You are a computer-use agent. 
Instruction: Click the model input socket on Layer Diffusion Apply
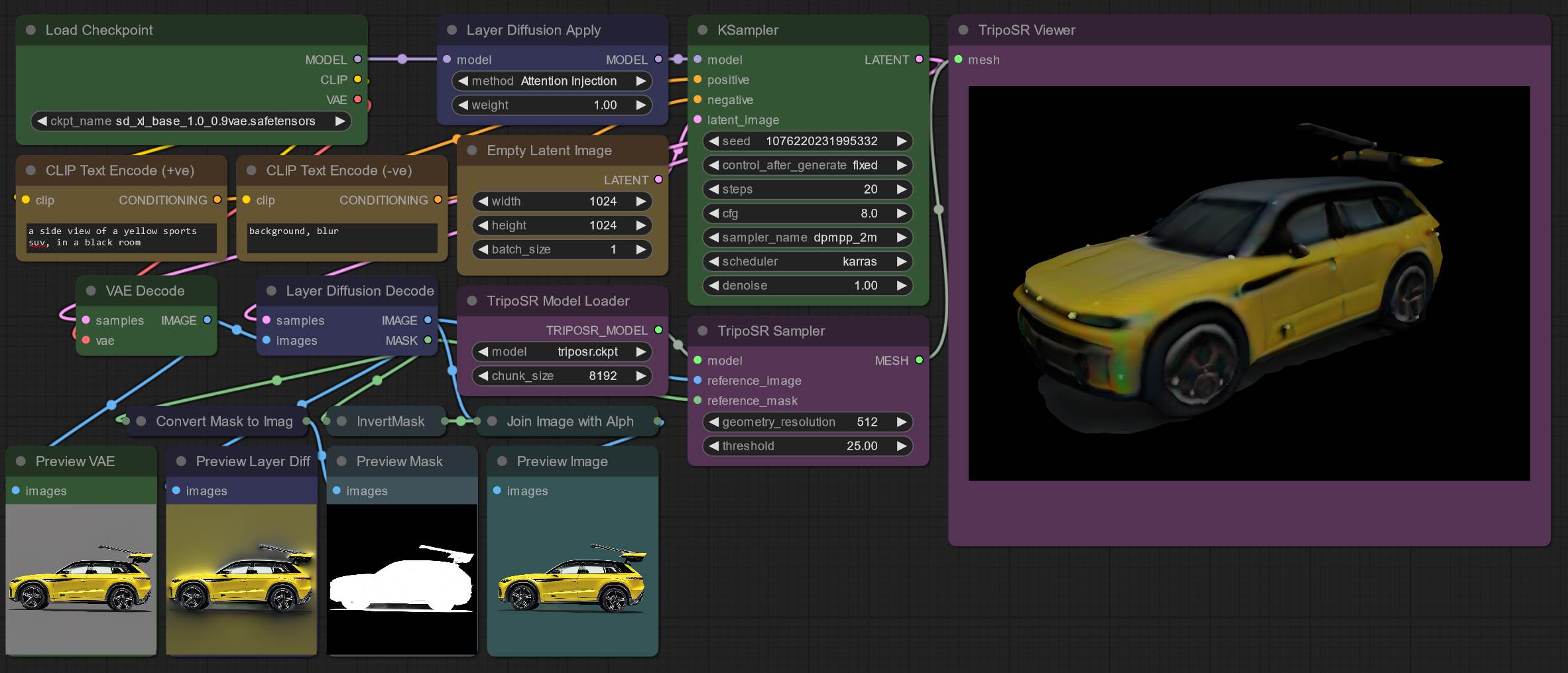[x=447, y=59]
